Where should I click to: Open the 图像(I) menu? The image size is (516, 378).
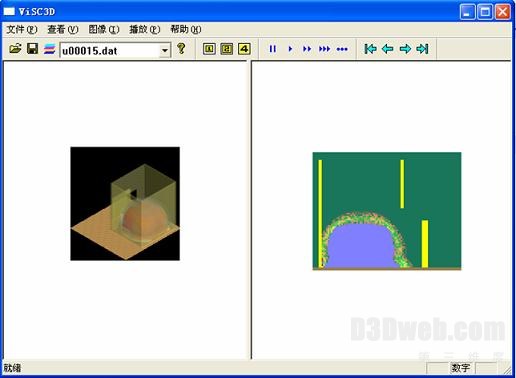[104, 30]
